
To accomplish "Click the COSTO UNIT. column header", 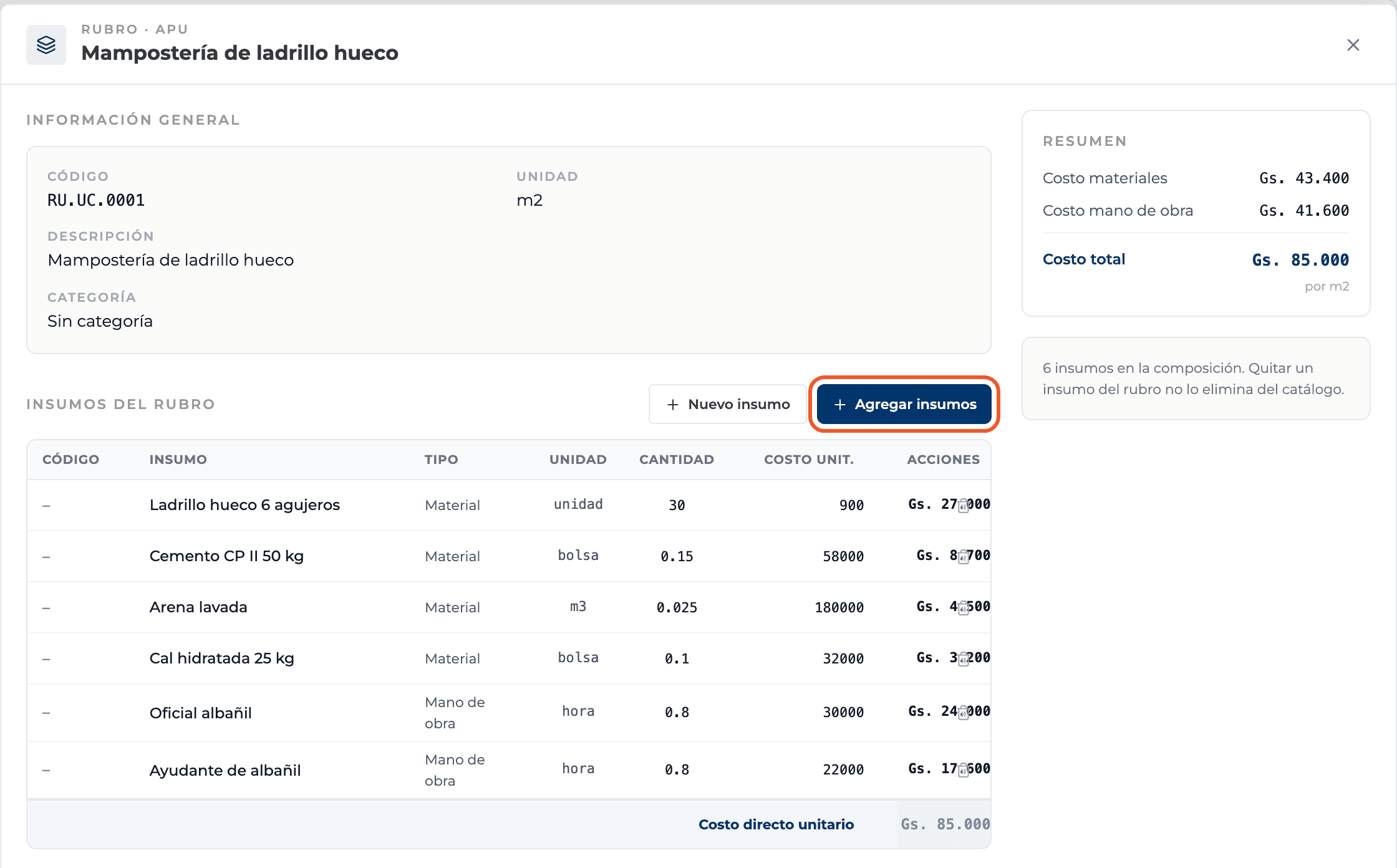I will (809, 460).
